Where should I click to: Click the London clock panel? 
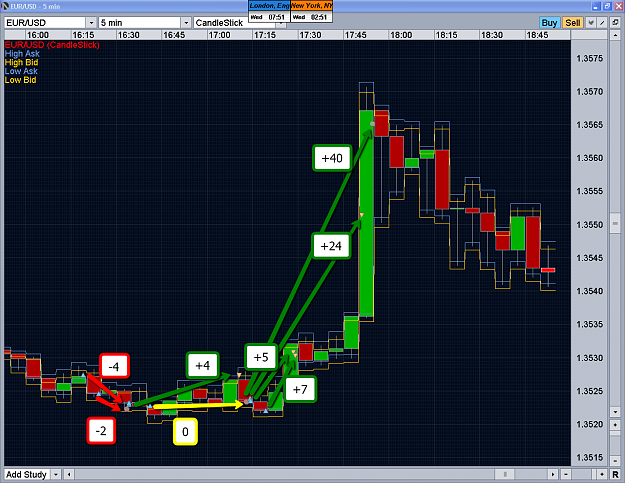269,12
